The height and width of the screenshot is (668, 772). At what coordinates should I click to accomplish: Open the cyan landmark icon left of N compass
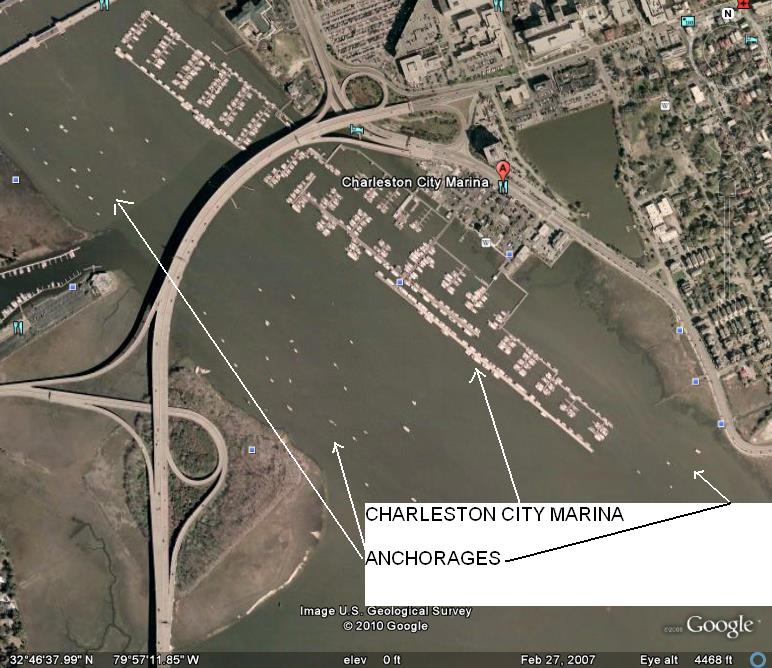(688, 21)
